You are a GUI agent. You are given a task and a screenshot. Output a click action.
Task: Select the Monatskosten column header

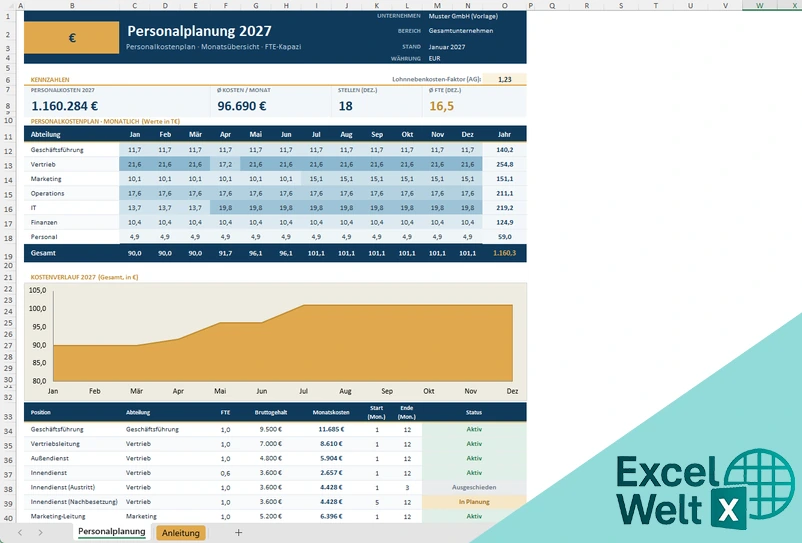331,413
